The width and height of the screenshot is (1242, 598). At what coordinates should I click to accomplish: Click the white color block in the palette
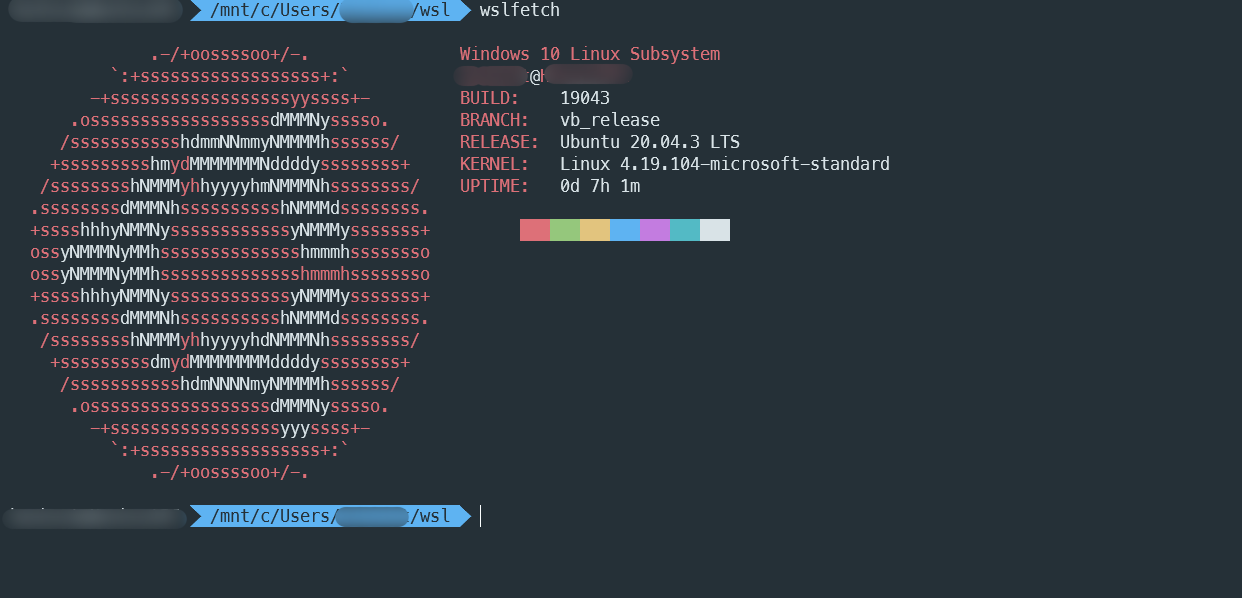[x=715, y=230]
